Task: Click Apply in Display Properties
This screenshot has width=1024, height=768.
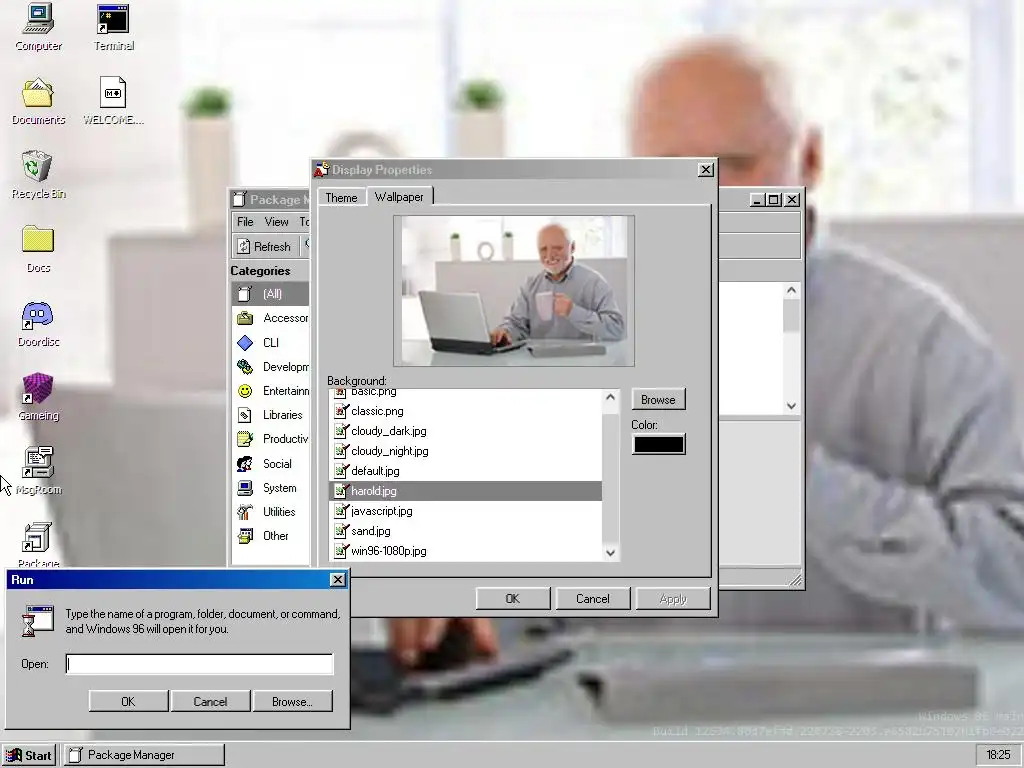Action: pyautogui.click(x=673, y=599)
